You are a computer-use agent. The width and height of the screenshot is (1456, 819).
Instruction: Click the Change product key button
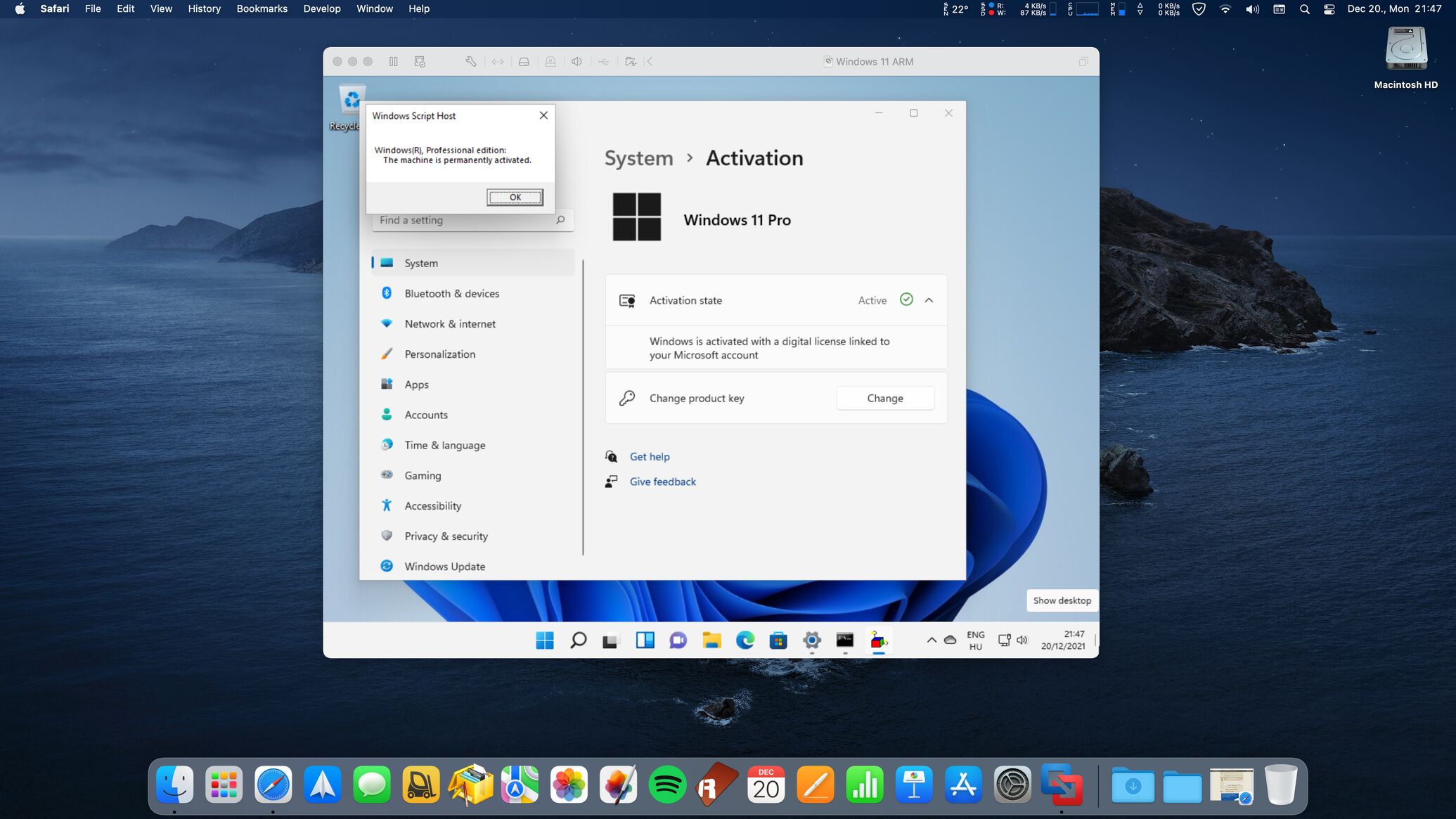click(884, 398)
